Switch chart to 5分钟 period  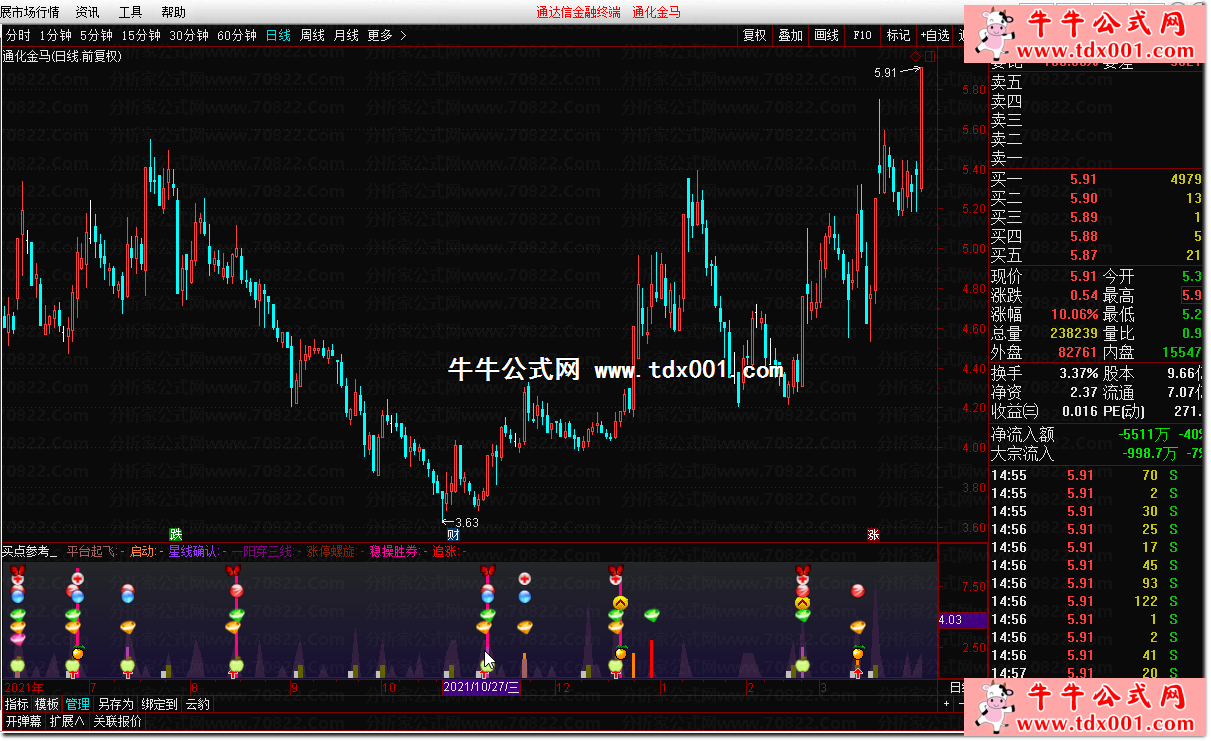pyautogui.click(x=96, y=35)
